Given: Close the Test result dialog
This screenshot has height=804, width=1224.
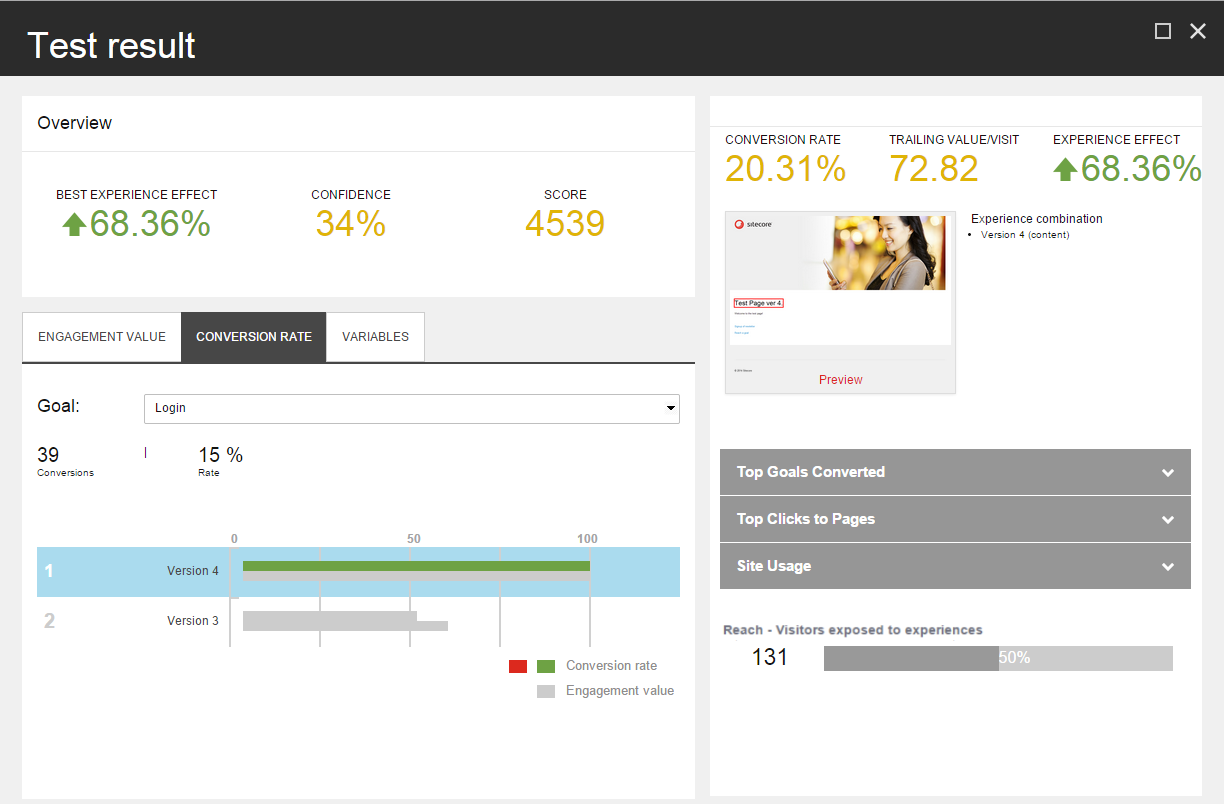Looking at the screenshot, I should point(1198,31).
